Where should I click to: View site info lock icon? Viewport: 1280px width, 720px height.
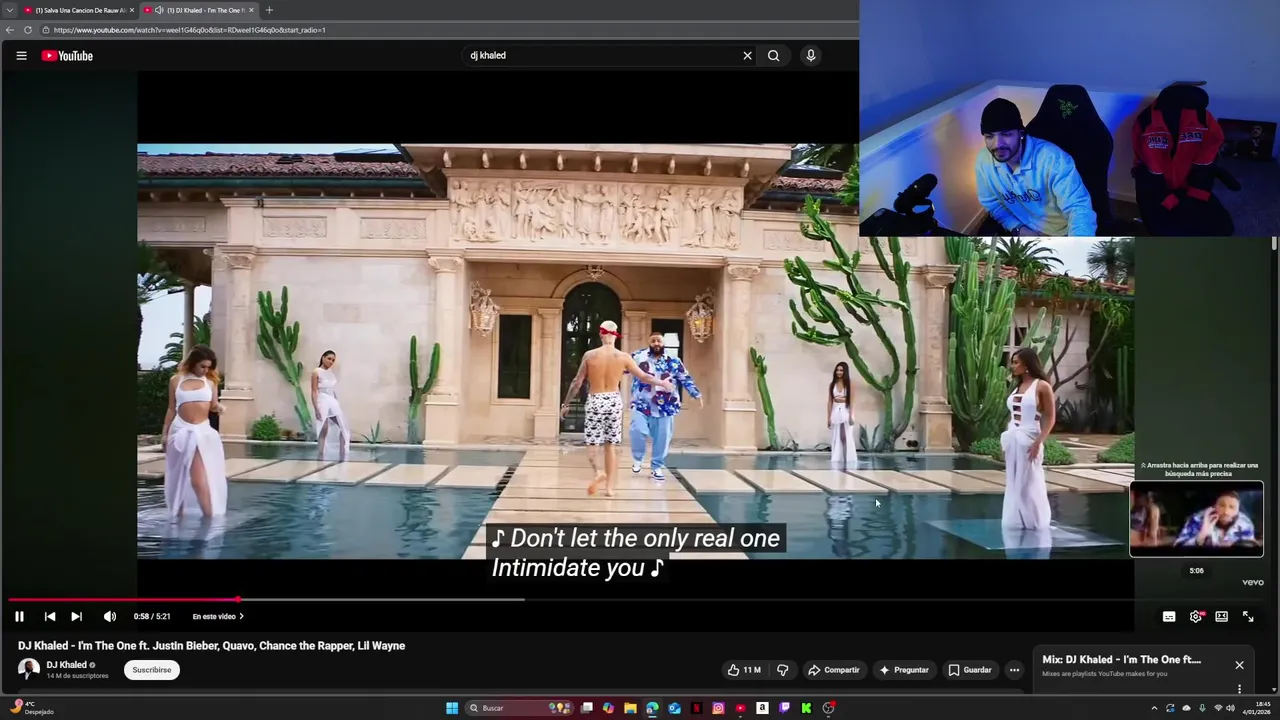click(x=46, y=30)
